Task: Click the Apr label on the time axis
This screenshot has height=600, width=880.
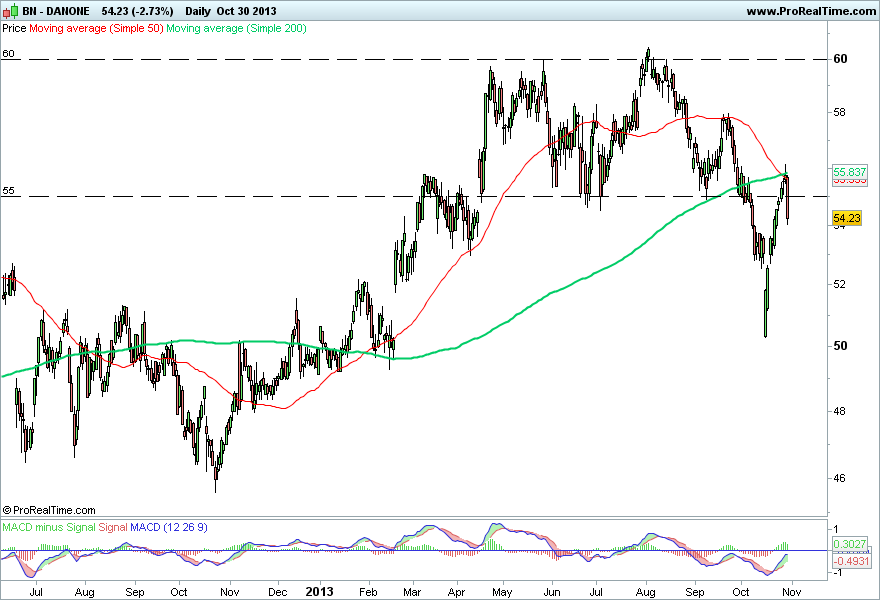Action: click(457, 592)
